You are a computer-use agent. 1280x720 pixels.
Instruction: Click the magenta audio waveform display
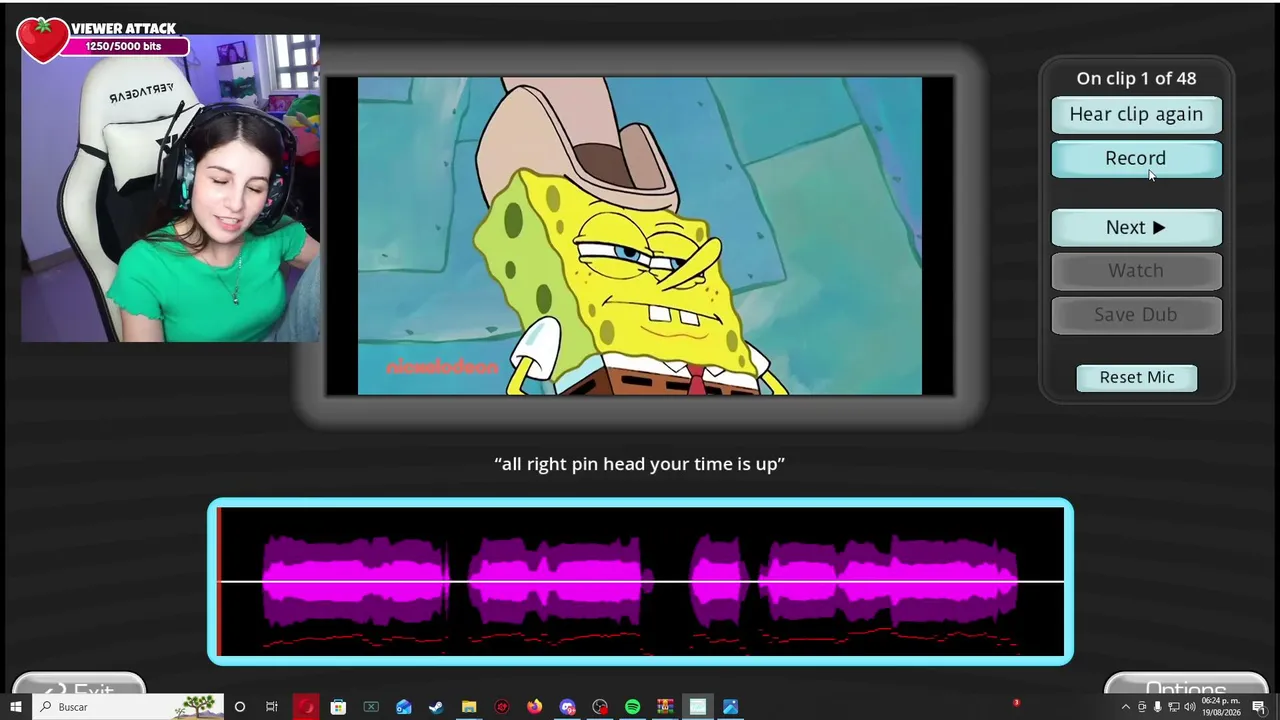(640, 581)
